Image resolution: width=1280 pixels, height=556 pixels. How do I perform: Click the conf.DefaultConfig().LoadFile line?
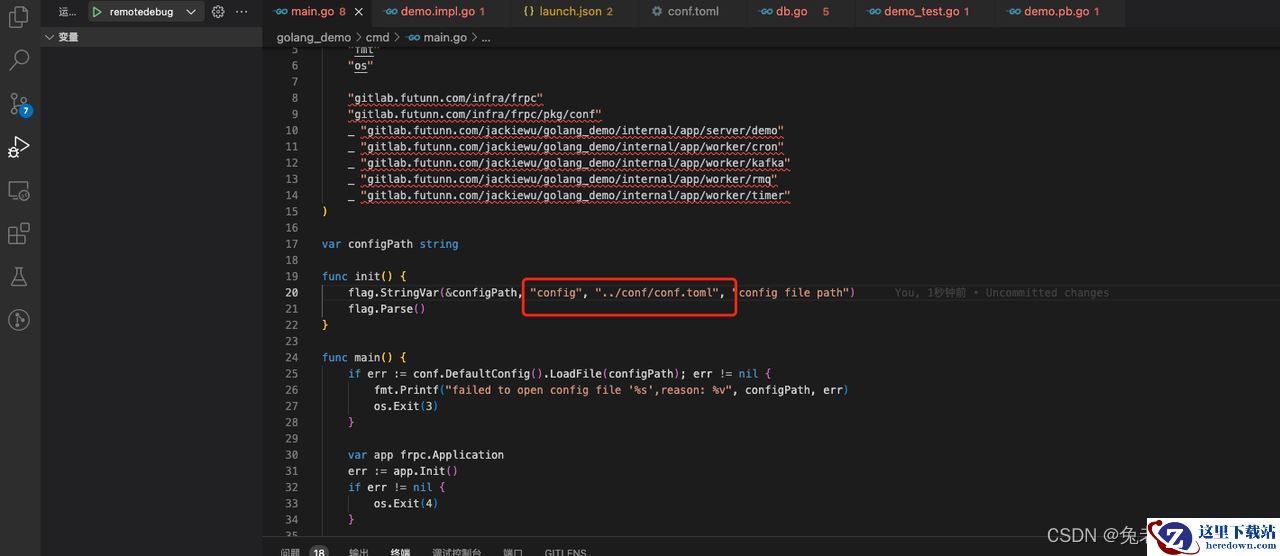point(560,374)
